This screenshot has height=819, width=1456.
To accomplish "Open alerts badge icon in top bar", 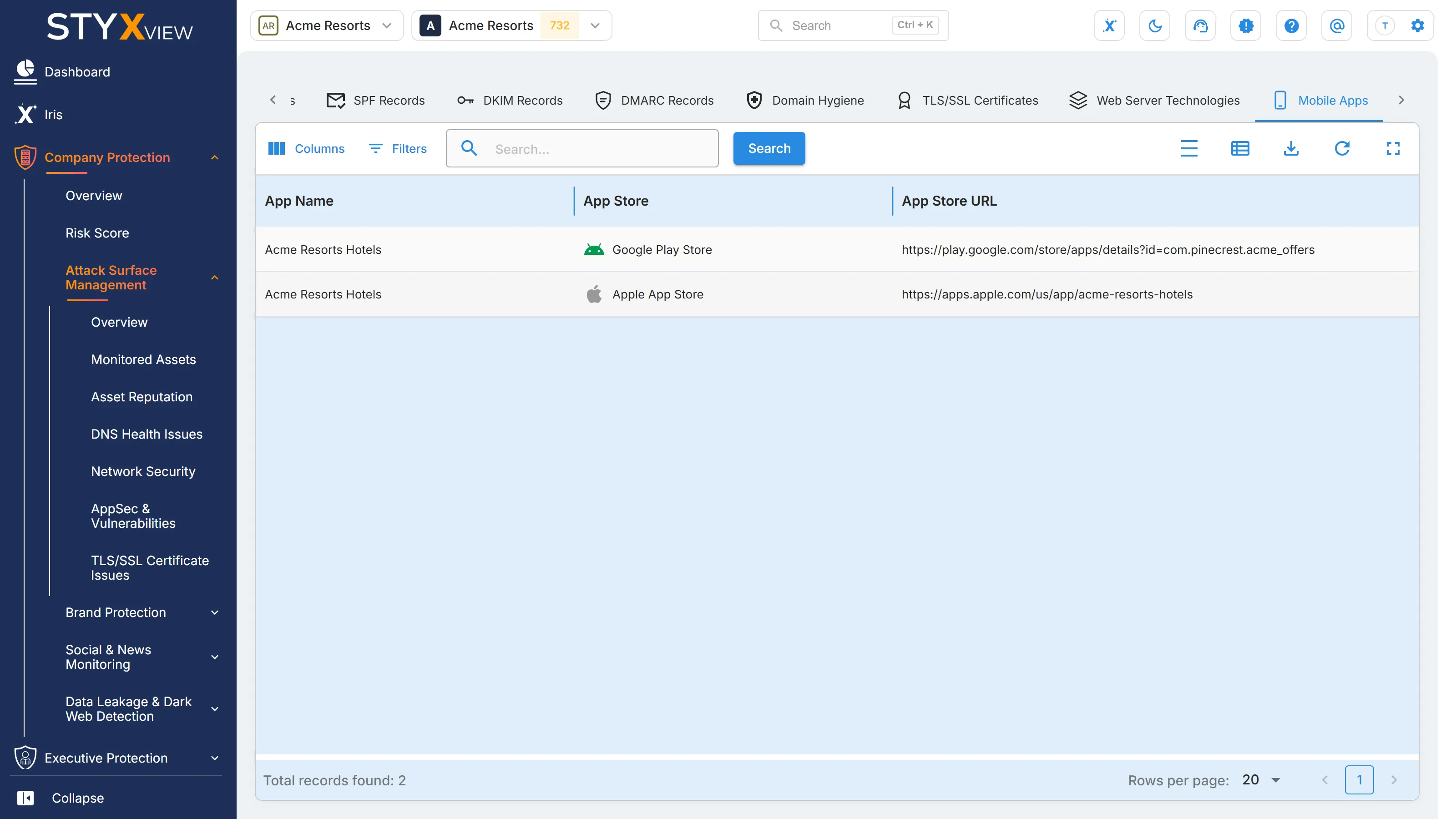I will (1246, 25).
